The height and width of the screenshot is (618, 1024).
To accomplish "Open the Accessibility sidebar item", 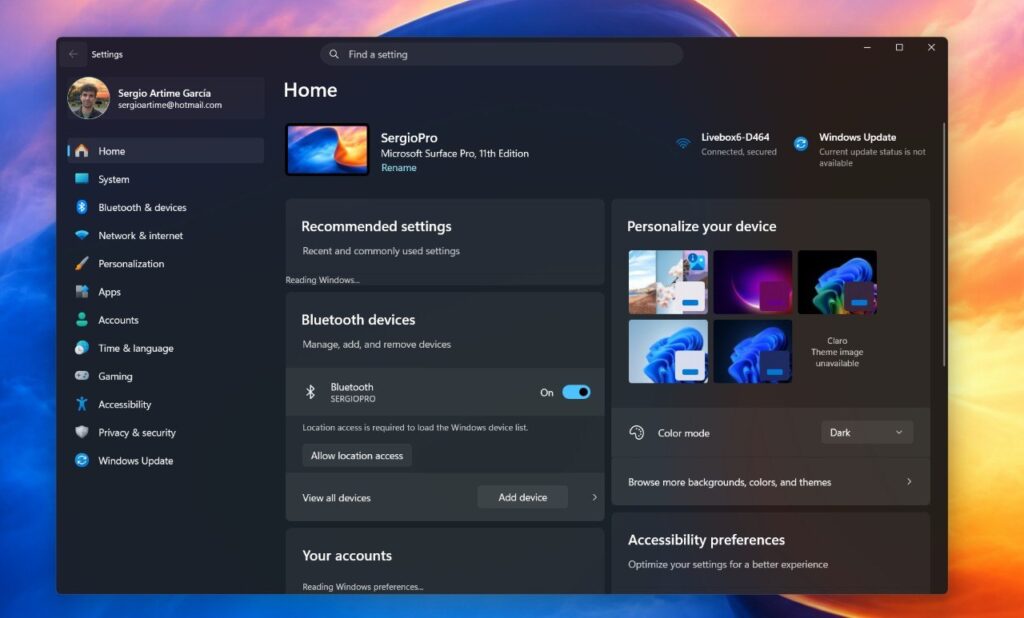I will click(165, 404).
